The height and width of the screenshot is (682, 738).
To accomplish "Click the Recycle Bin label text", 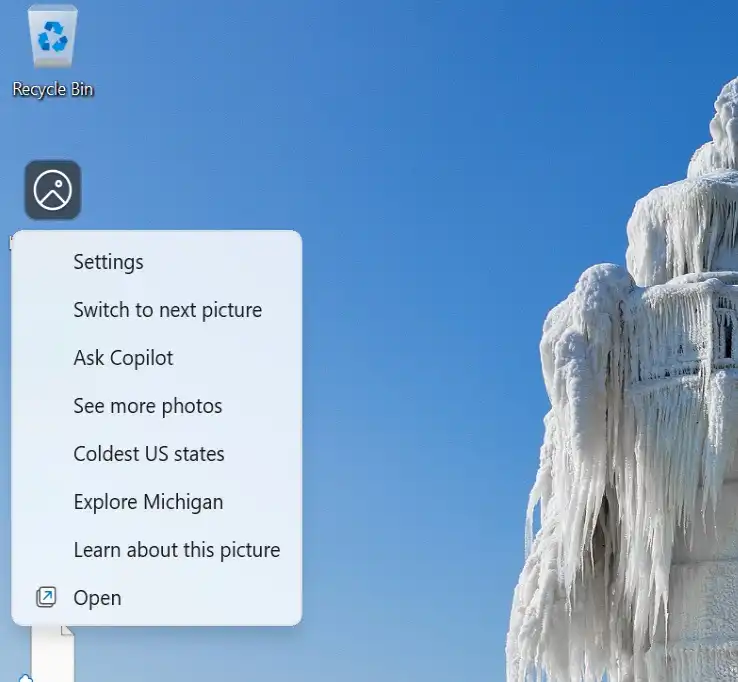I will pos(53,89).
